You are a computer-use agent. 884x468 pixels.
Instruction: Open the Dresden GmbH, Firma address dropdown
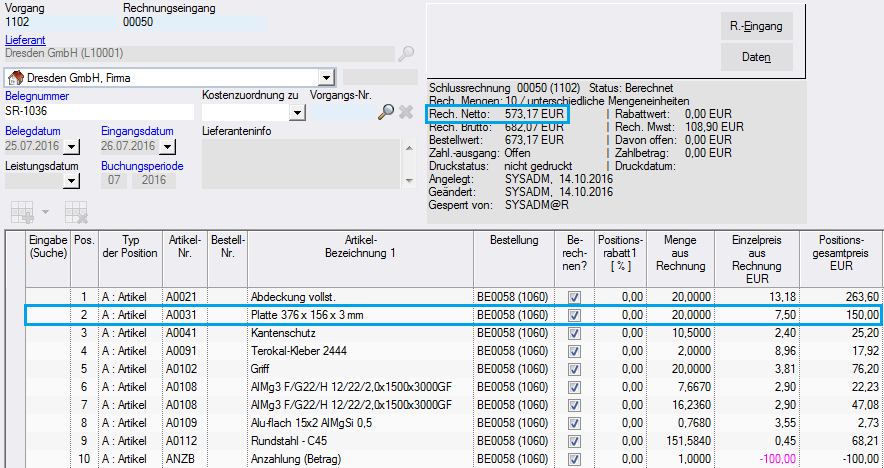[326, 77]
